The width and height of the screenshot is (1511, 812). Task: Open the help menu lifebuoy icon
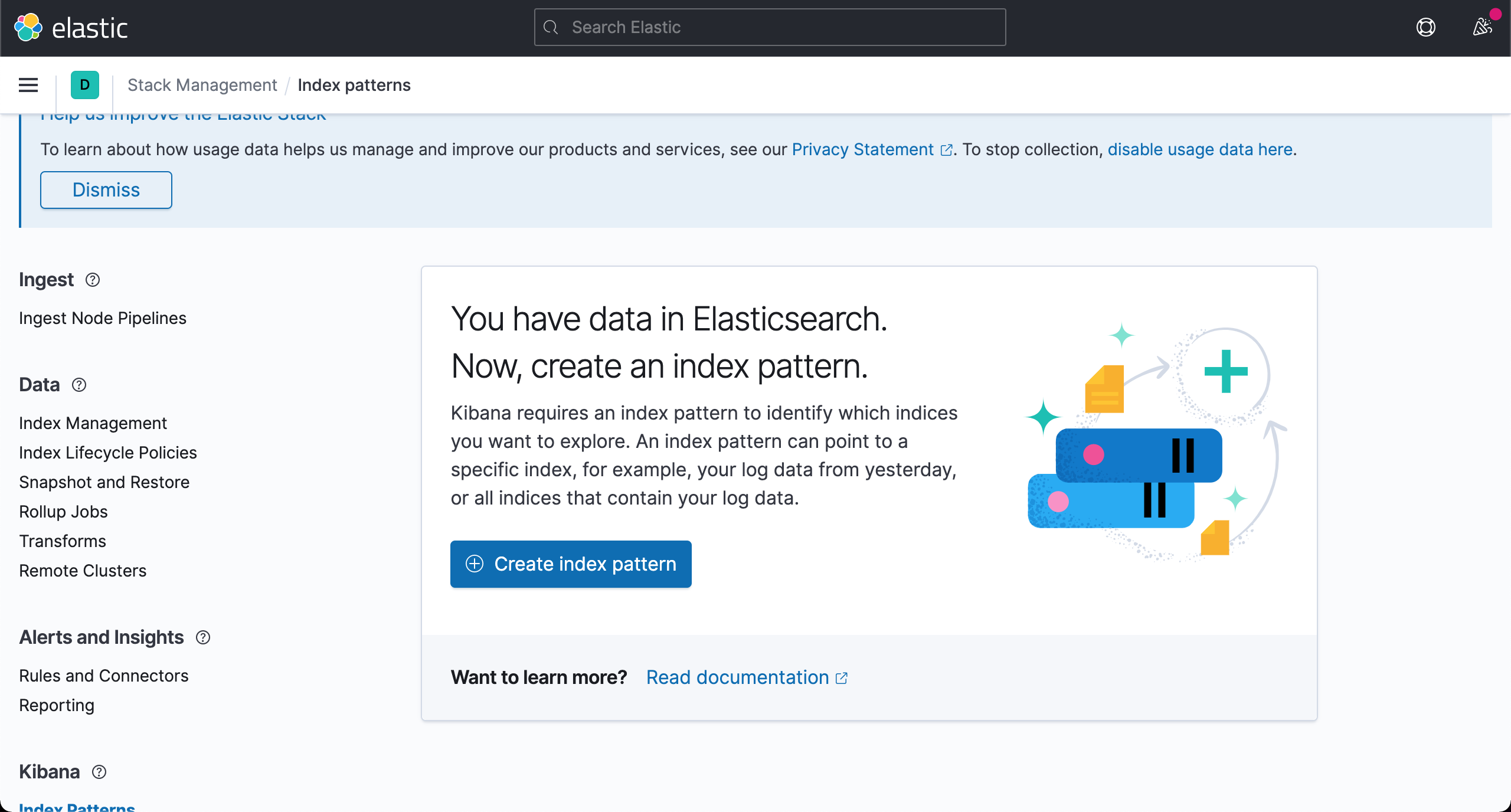tap(1425, 27)
